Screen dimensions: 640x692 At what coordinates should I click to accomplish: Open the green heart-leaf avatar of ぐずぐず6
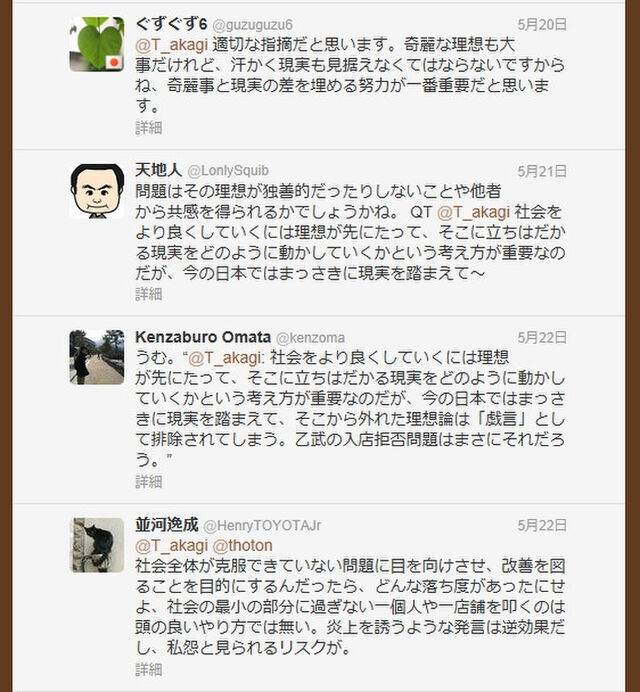tap(97, 44)
